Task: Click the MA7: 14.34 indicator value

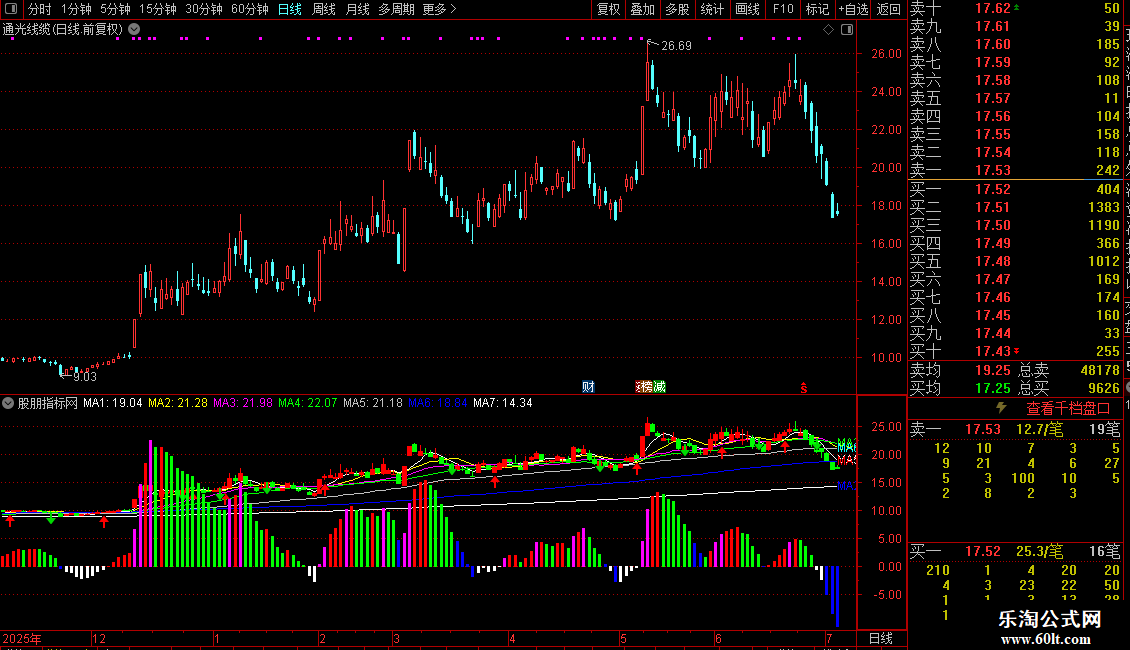Action: [x=503, y=403]
